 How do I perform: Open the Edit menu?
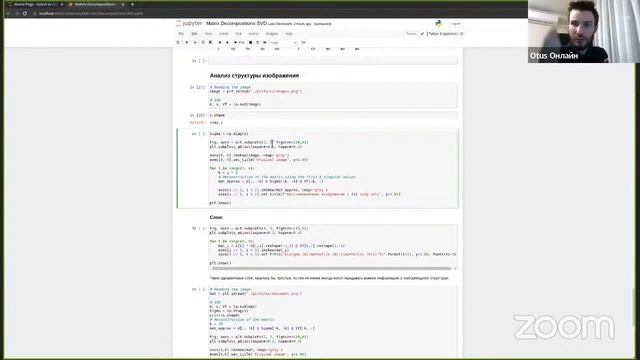(x=194, y=34)
